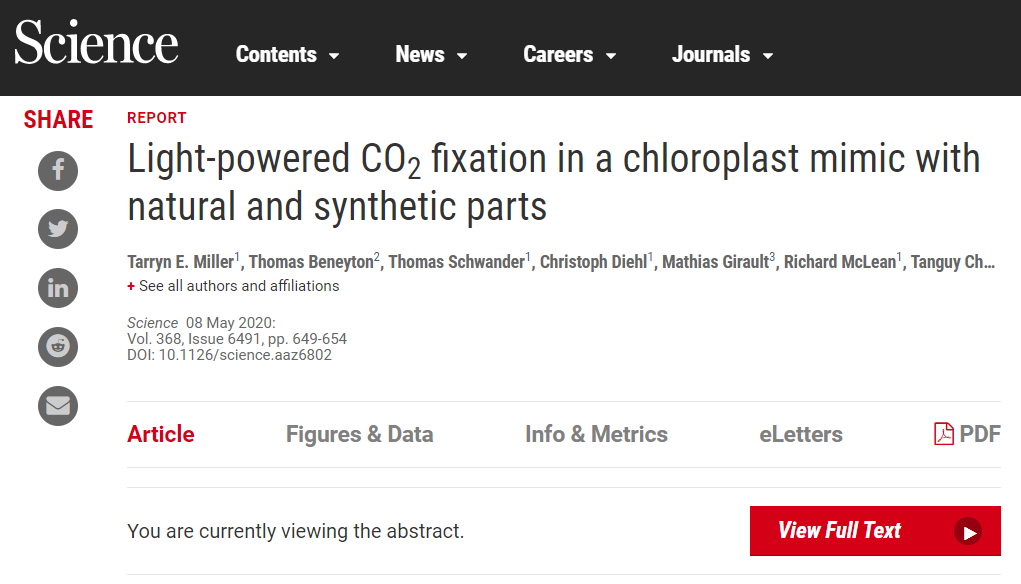
Task: Expand the News dropdown menu
Action: (431, 55)
